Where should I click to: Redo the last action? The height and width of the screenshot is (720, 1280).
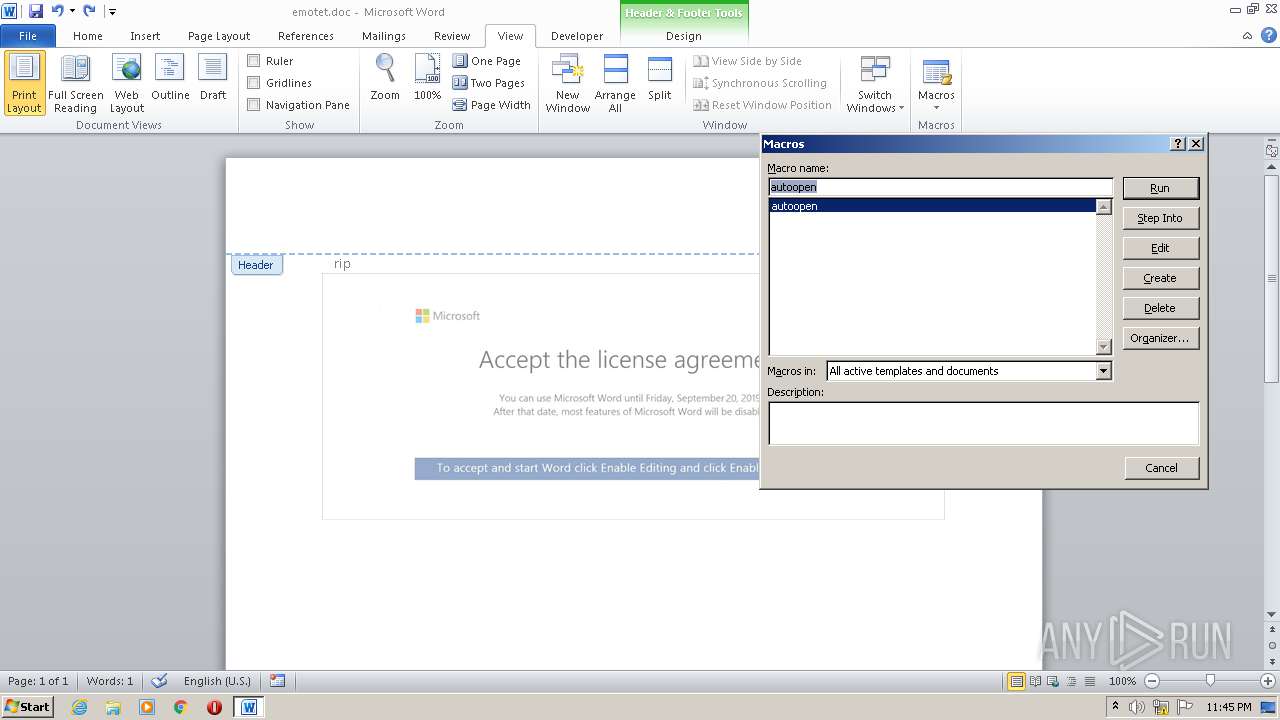point(90,11)
